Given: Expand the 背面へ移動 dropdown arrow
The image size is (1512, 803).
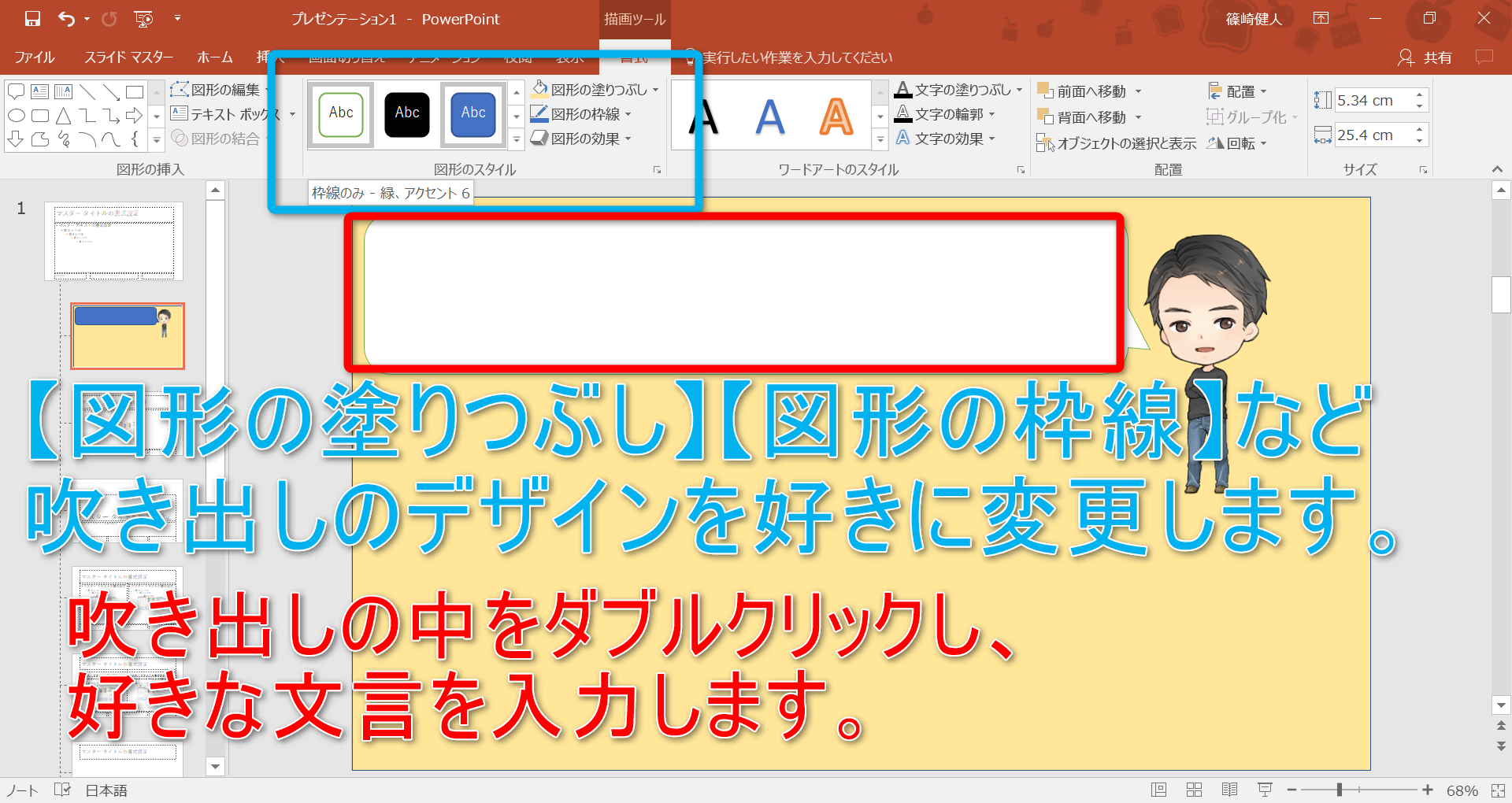Looking at the screenshot, I should pyautogui.click(x=1138, y=117).
